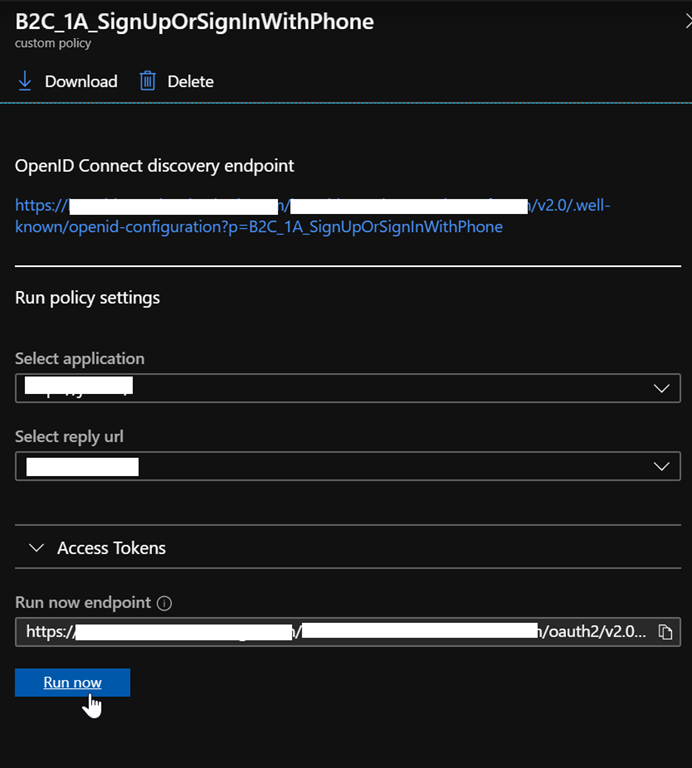Click the Delete trash can icon
This screenshot has height=768, width=692.
click(147, 81)
